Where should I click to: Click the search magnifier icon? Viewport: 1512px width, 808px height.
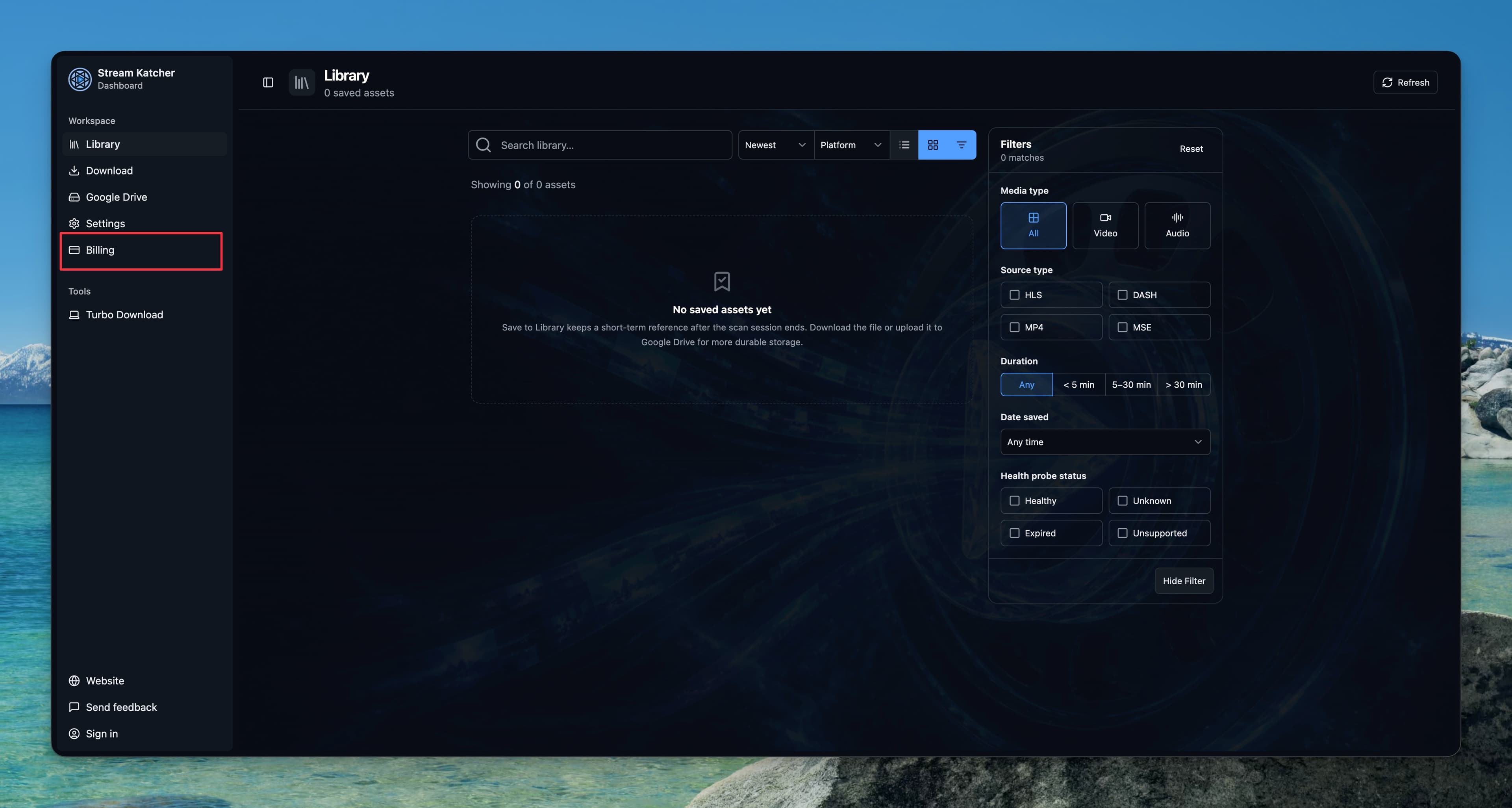point(483,145)
